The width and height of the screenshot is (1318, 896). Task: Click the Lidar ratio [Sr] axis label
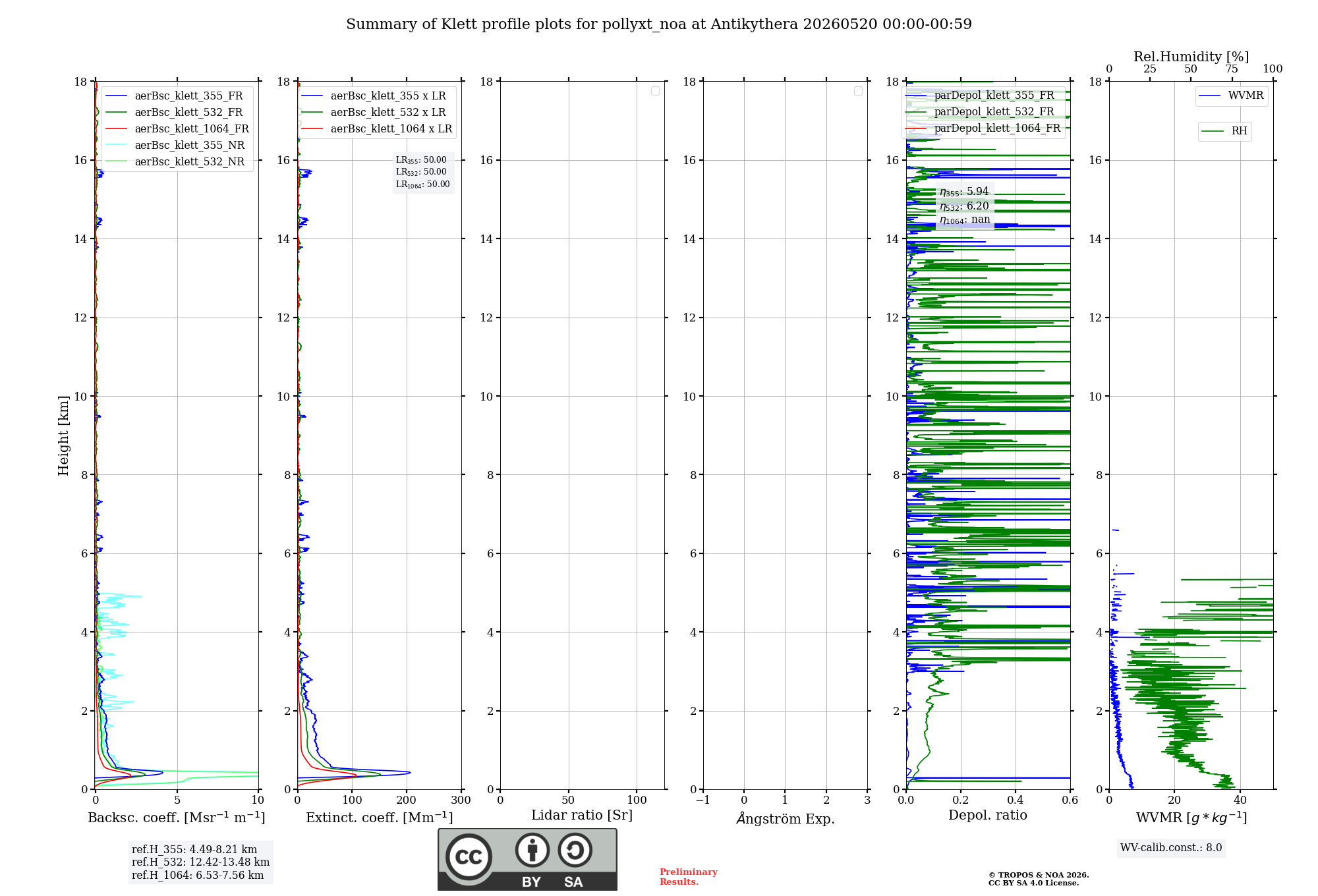point(582,816)
